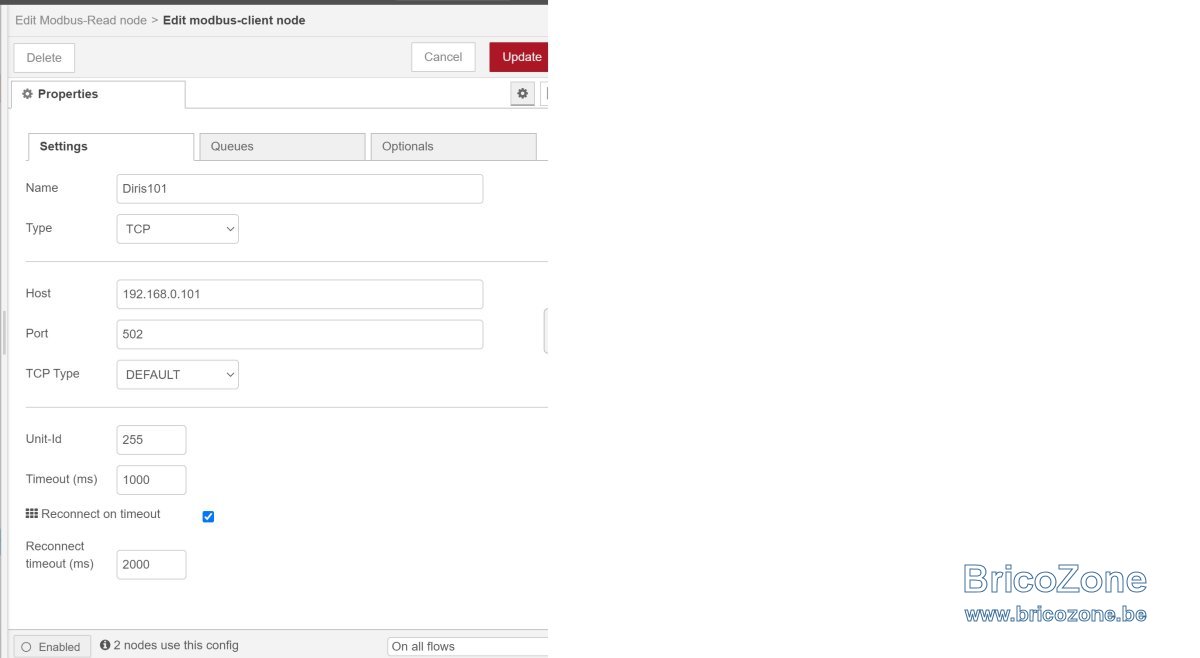Screen dimensions: 1200x658
Task: Click the info icon near nodes usage
Action: coord(105,645)
